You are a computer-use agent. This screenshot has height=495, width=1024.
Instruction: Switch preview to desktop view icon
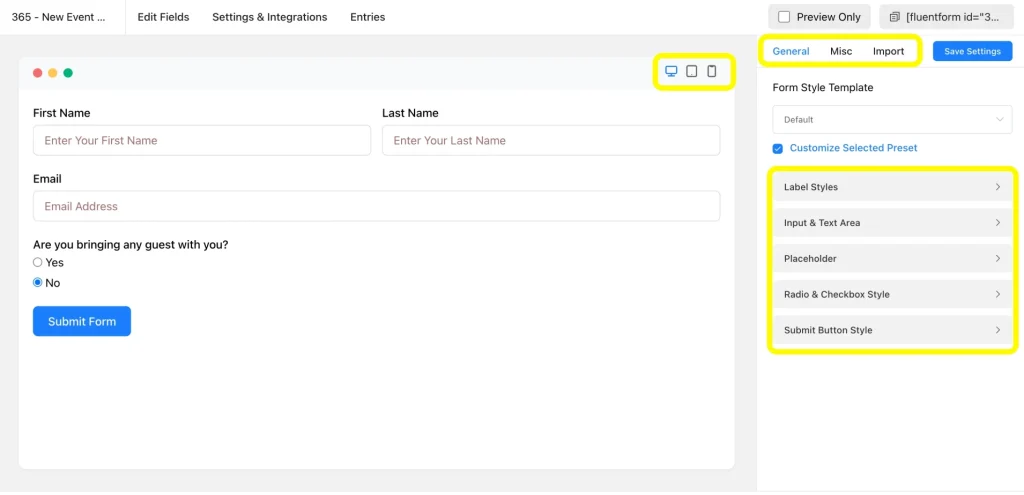pos(671,71)
